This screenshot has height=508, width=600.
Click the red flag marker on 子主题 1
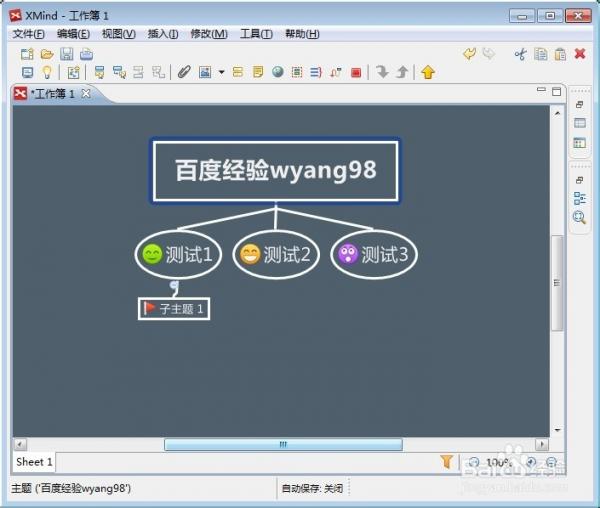tap(149, 308)
